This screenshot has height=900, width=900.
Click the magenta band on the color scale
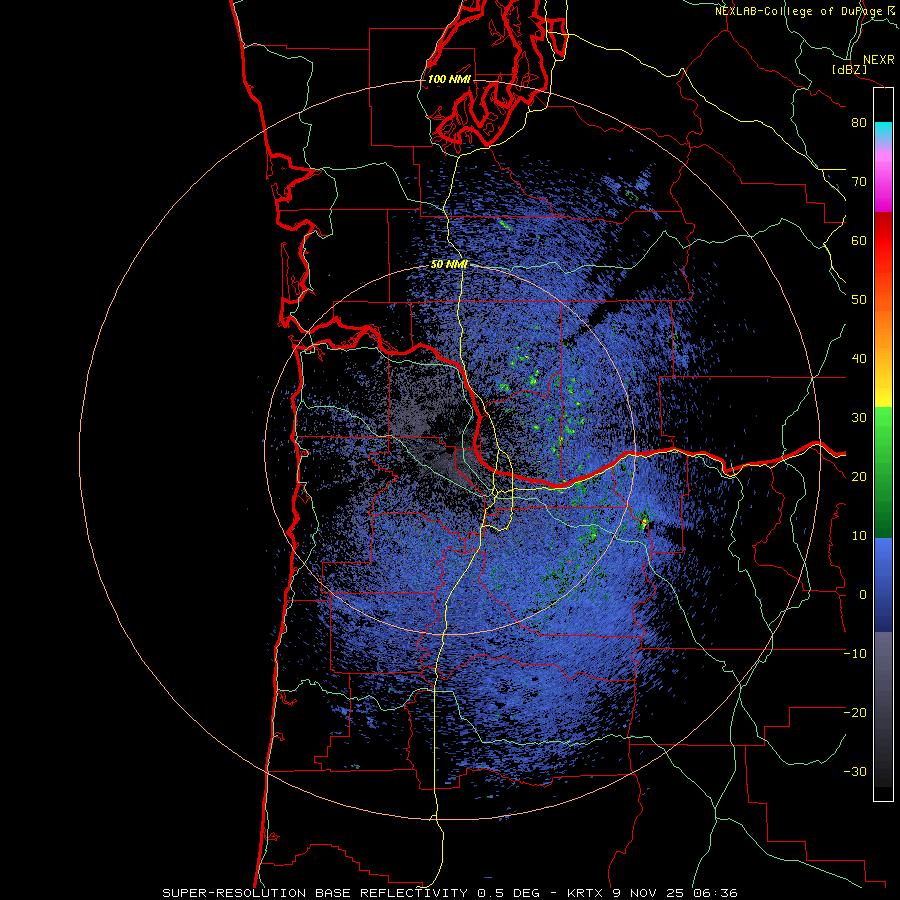[x=883, y=184]
